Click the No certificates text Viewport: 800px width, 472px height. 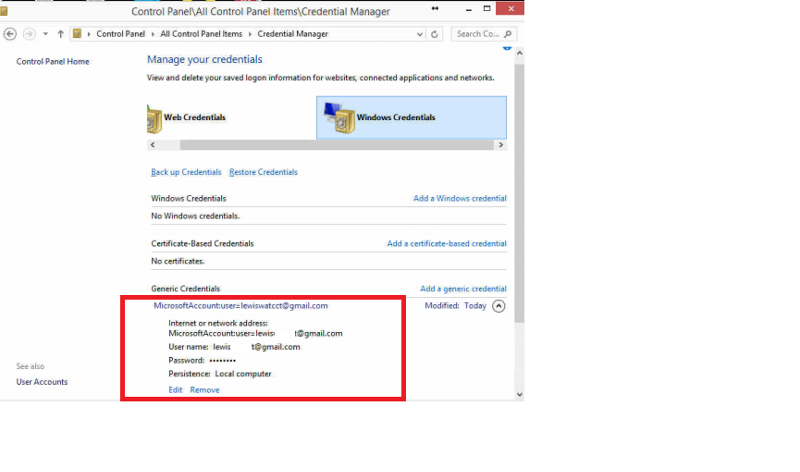[178, 261]
